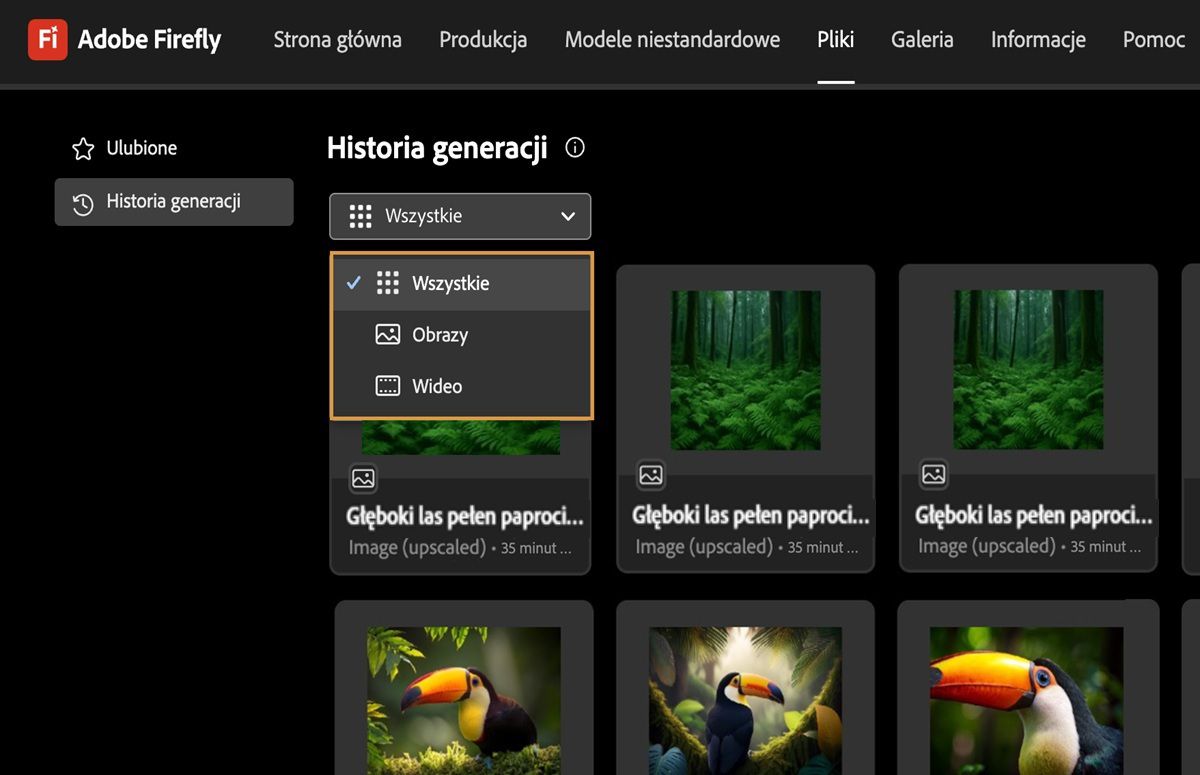Click the image type icon on left fern card
The width and height of the screenshot is (1200, 775).
363,478
